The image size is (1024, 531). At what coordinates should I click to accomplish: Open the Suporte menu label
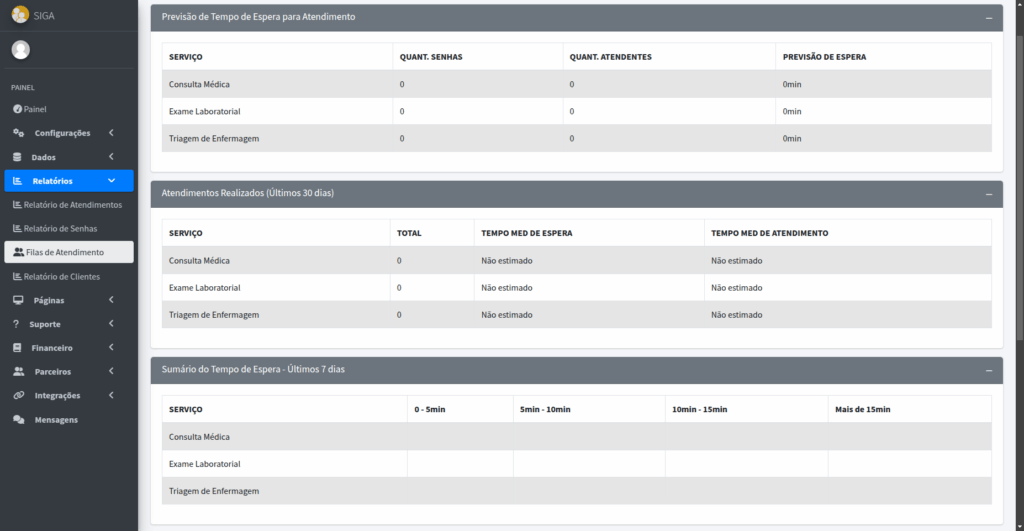point(44,324)
